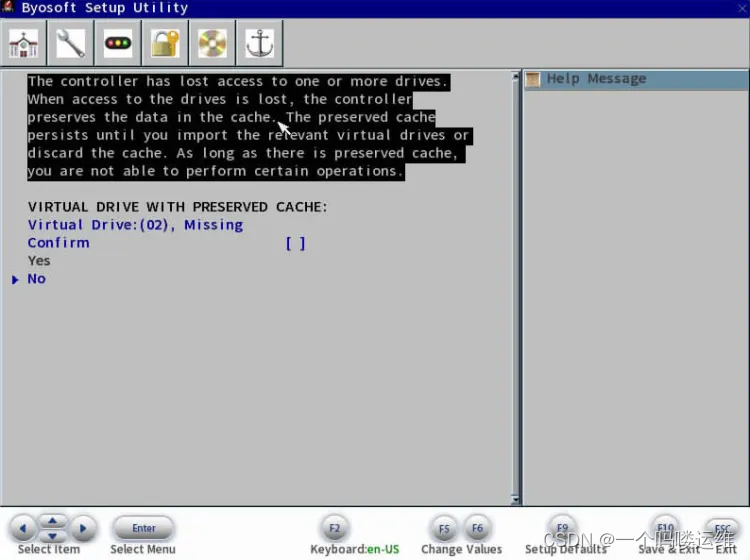Open the disc boot options icon

(212, 44)
